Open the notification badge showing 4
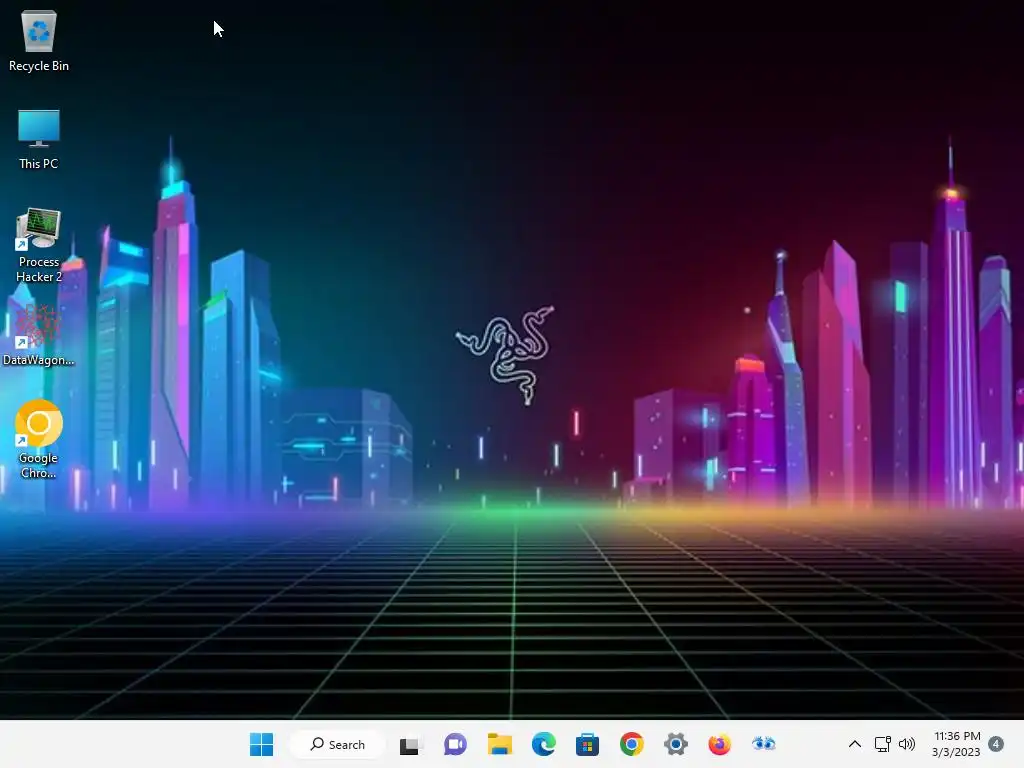Viewport: 1024px width, 768px height. tap(996, 744)
